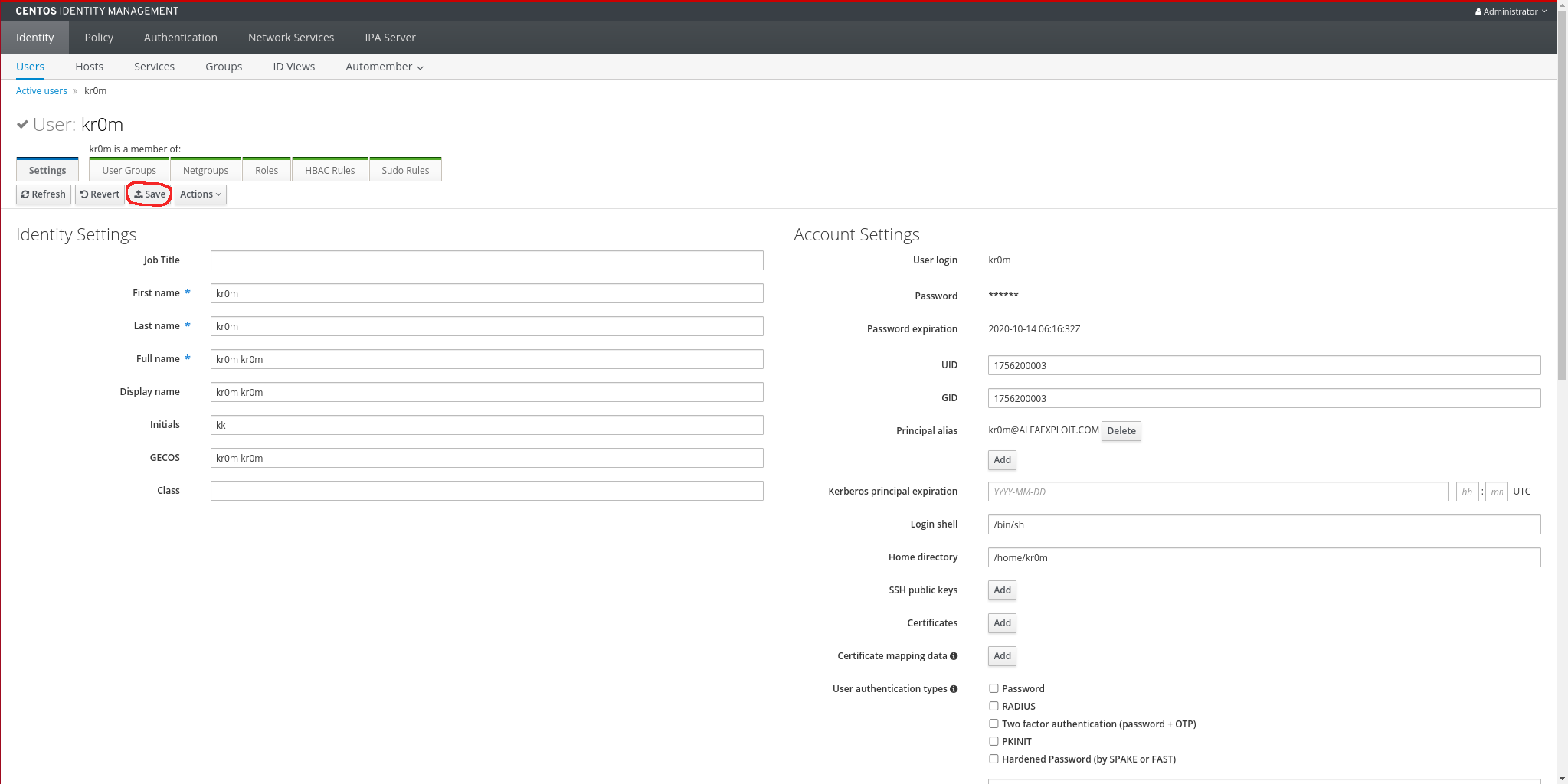The height and width of the screenshot is (784, 1568).
Task: Check the RADIUS authentication type
Action: [x=994, y=706]
